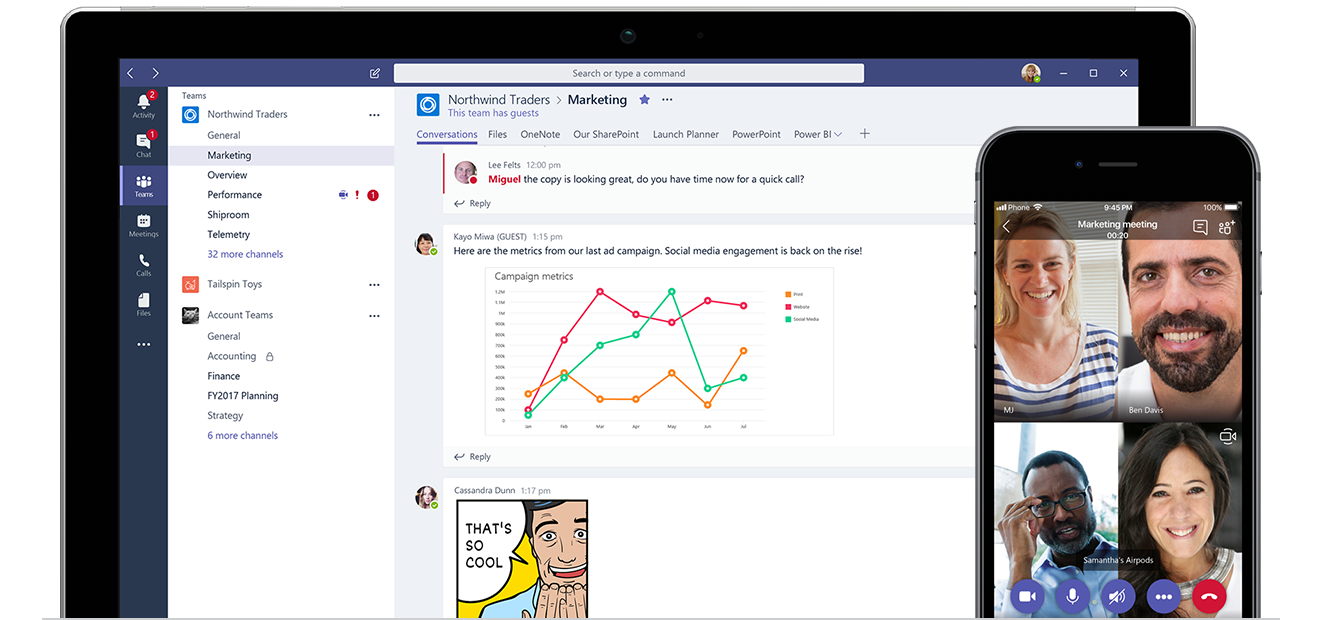This screenshot has width=1320, height=620.
Task: Open more actions button on phone call
Action: coord(1163,597)
